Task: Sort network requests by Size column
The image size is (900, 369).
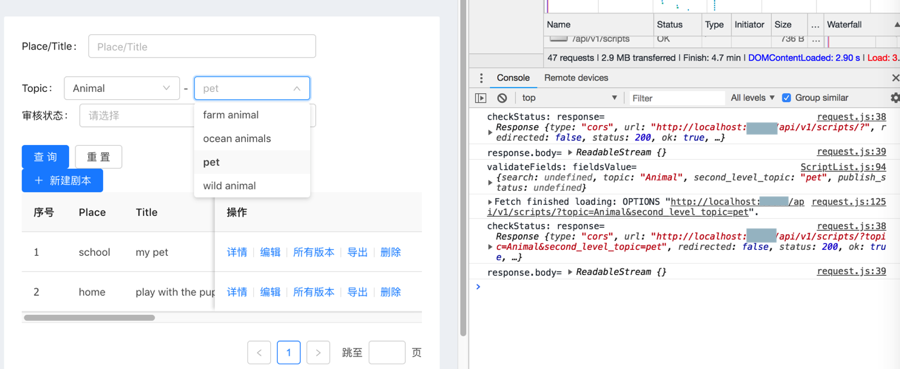Action: (789, 25)
